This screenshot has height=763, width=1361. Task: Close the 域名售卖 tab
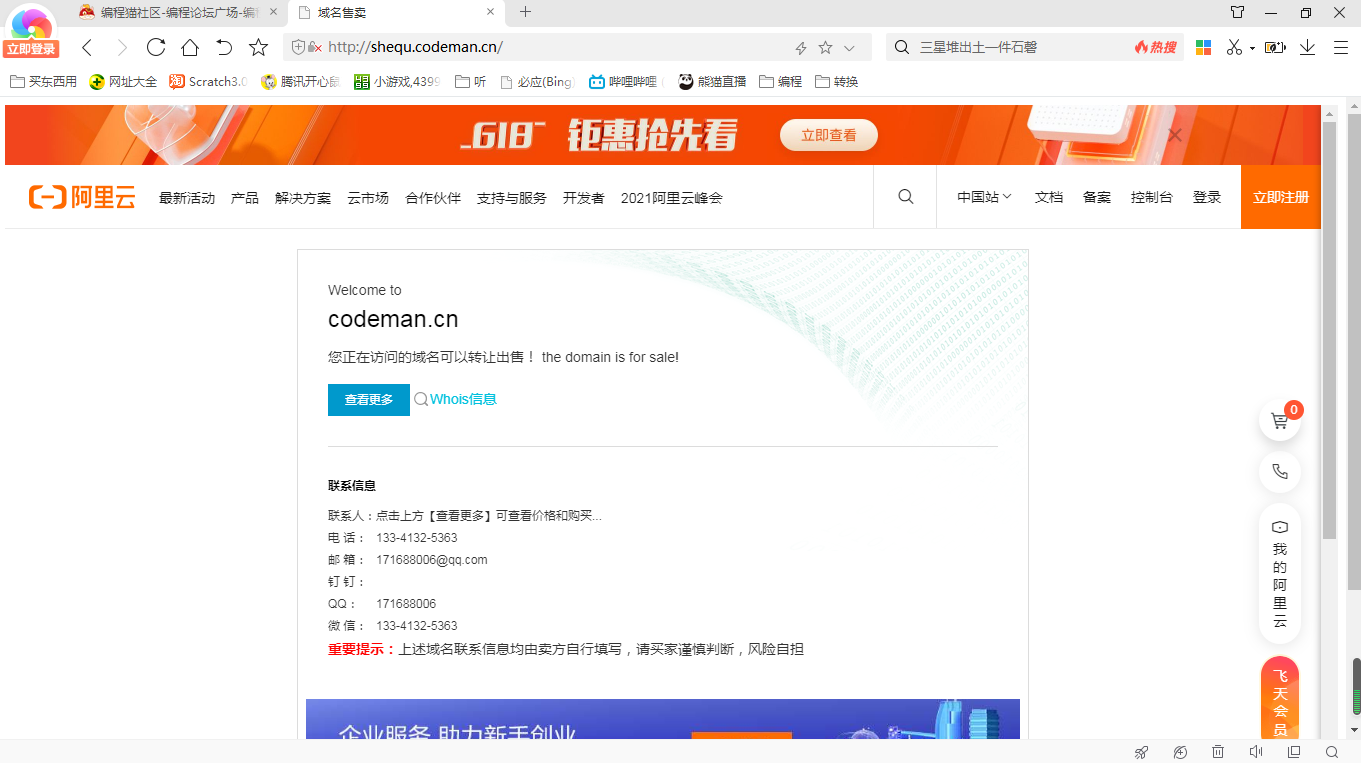click(490, 12)
